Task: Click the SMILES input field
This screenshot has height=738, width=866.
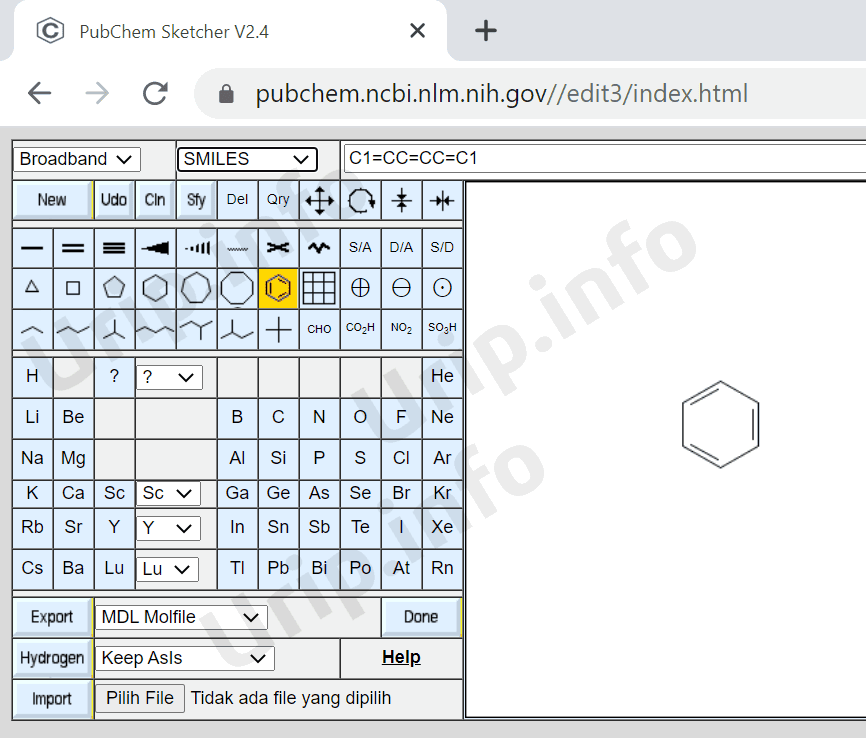Action: pyautogui.click(x=600, y=157)
